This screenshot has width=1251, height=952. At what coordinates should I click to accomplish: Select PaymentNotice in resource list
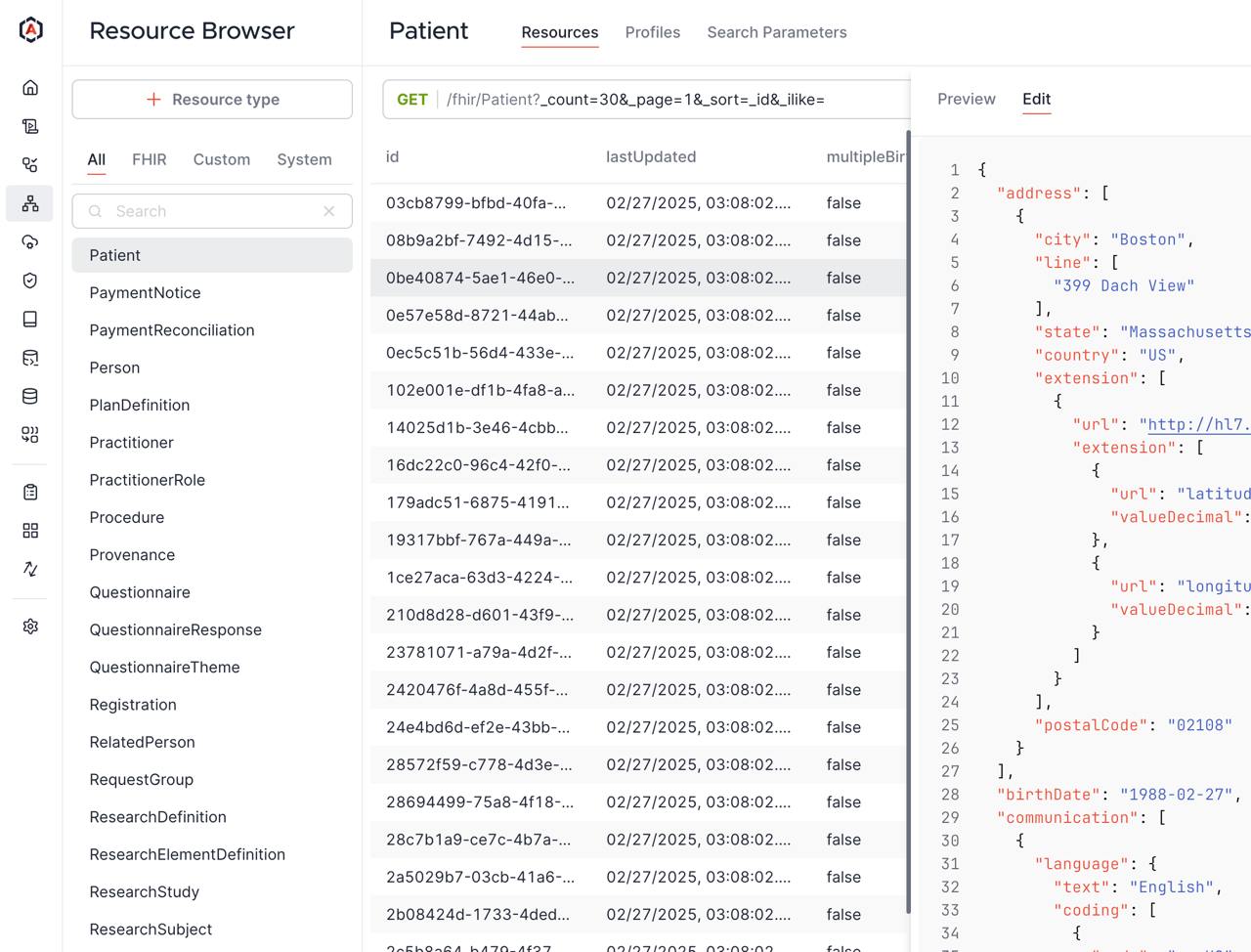tap(212, 292)
